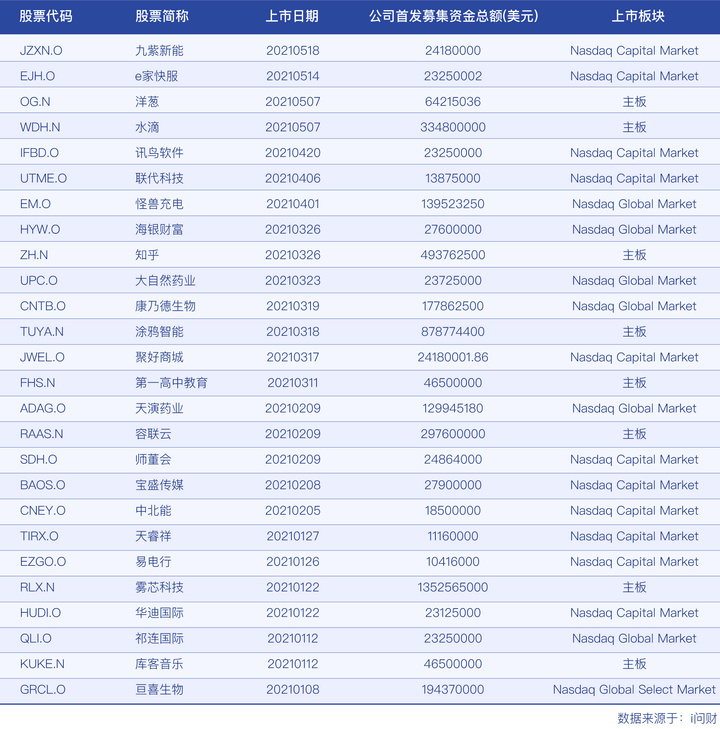Click the stock name 华迪国际

tap(159, 613)
